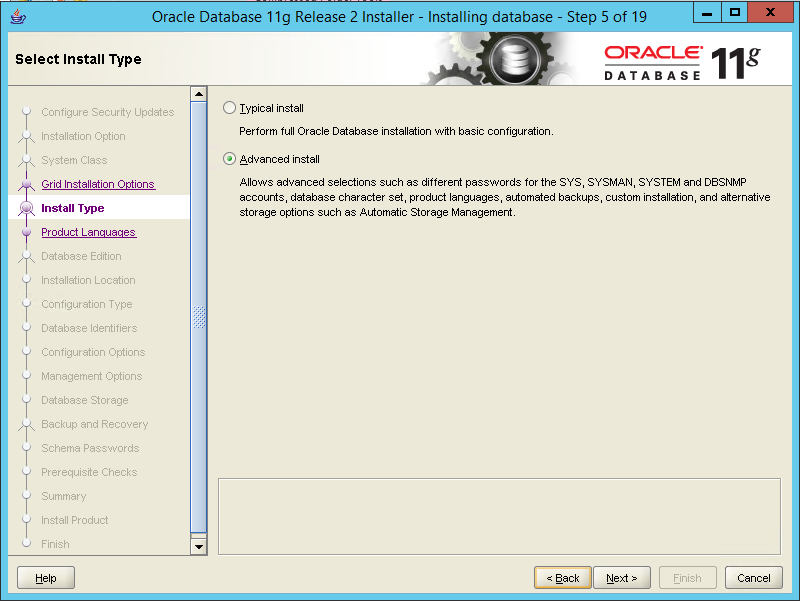Viewport: 800px width, 601px height.
Task: Open Grid Installation Options step link
Action: (98, 184)
